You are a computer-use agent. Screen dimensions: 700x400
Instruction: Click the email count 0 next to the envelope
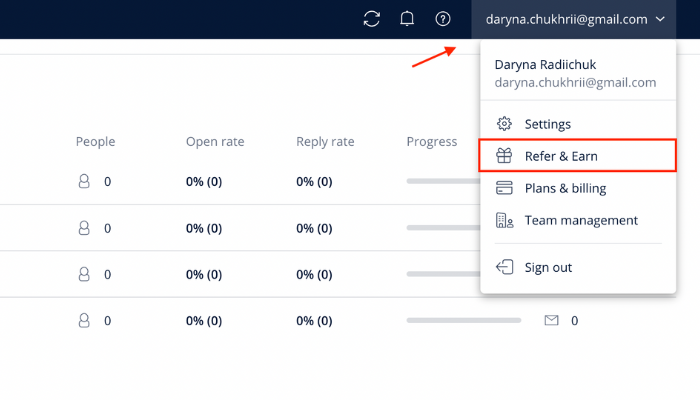(575, 321)
